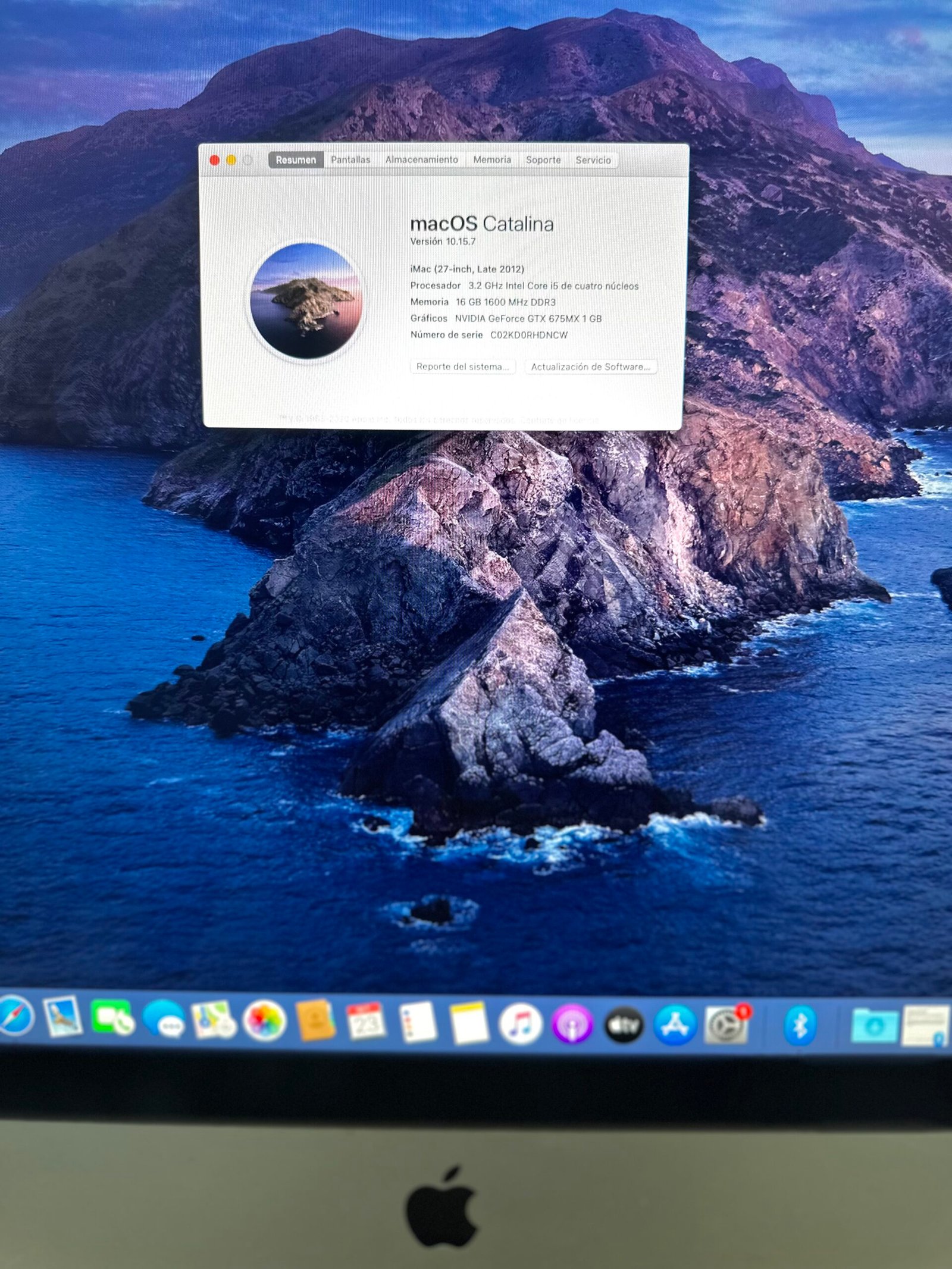This screenshot has height=1269, width=952.
Task: Click the 3.2 GHz Intel Core i5 text
Action: coord(553,286)
